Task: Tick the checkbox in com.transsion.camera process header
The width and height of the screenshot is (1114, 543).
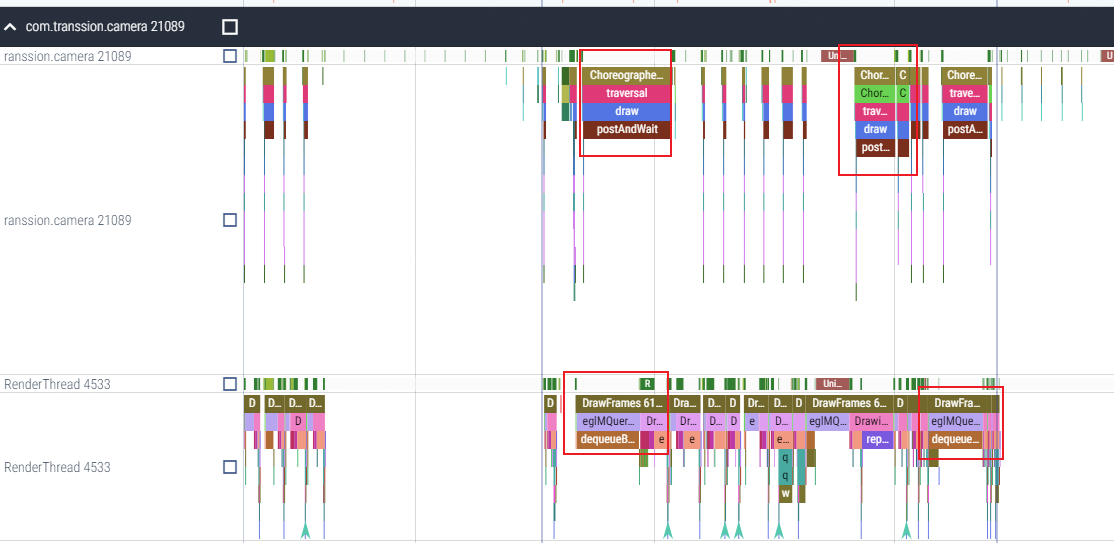Action: click(x=229, y=27)
